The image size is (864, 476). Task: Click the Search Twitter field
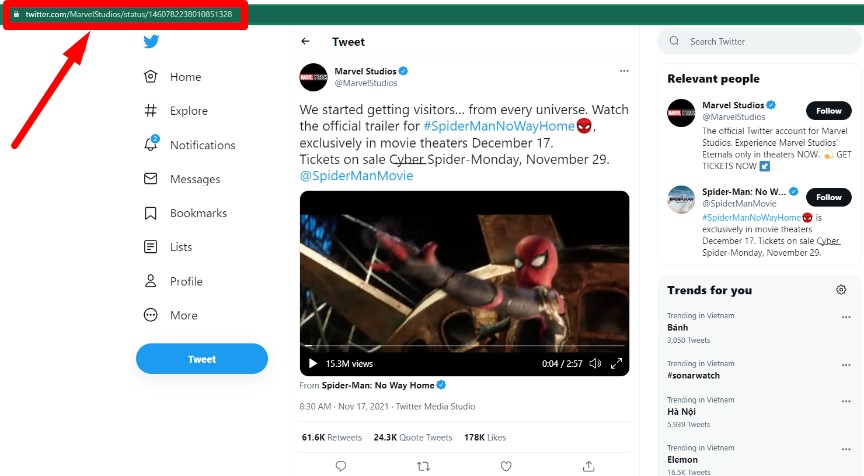coord(760,41)
